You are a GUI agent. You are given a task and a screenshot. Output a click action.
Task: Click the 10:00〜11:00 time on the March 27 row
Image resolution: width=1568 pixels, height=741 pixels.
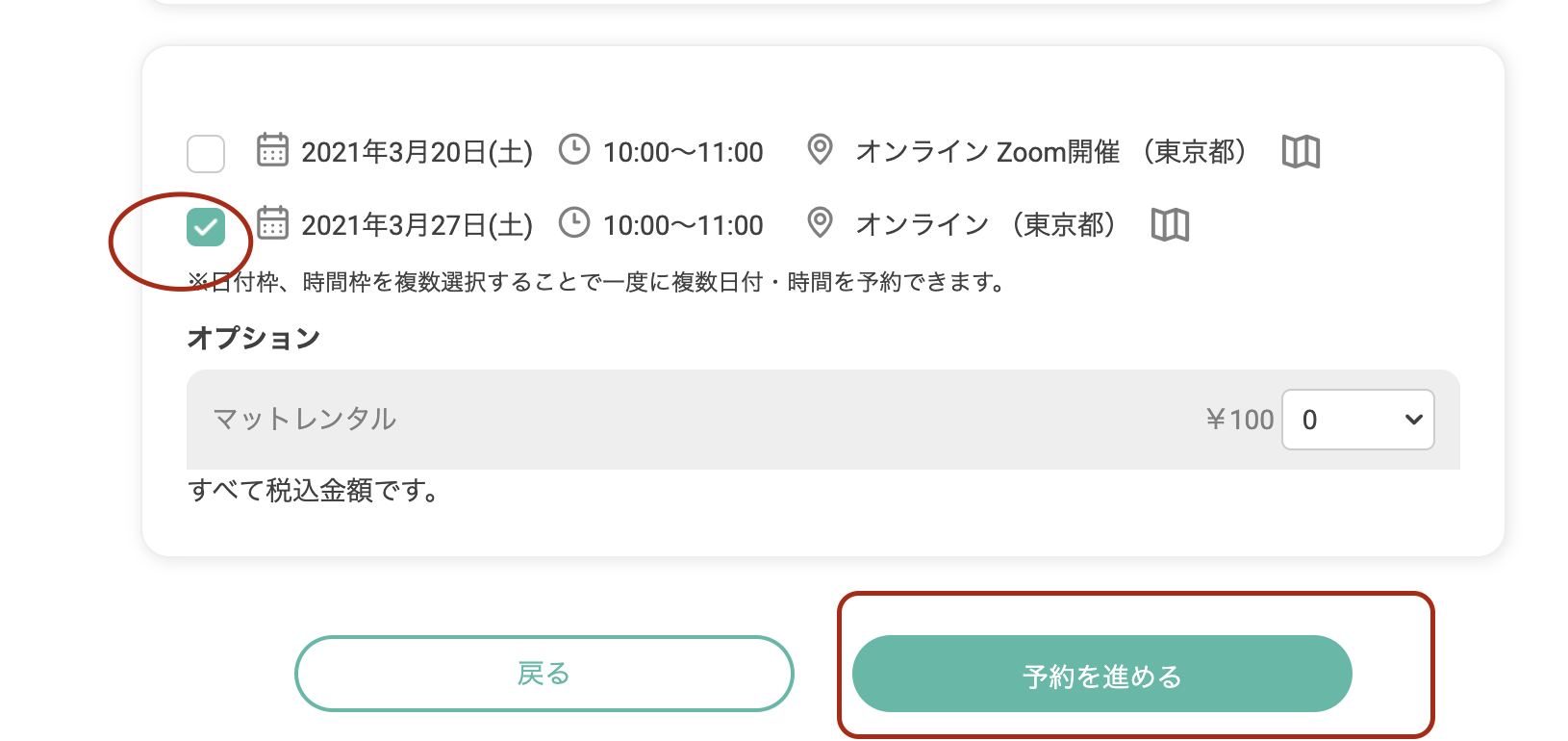pyautogui.click(x=683, y=225)
